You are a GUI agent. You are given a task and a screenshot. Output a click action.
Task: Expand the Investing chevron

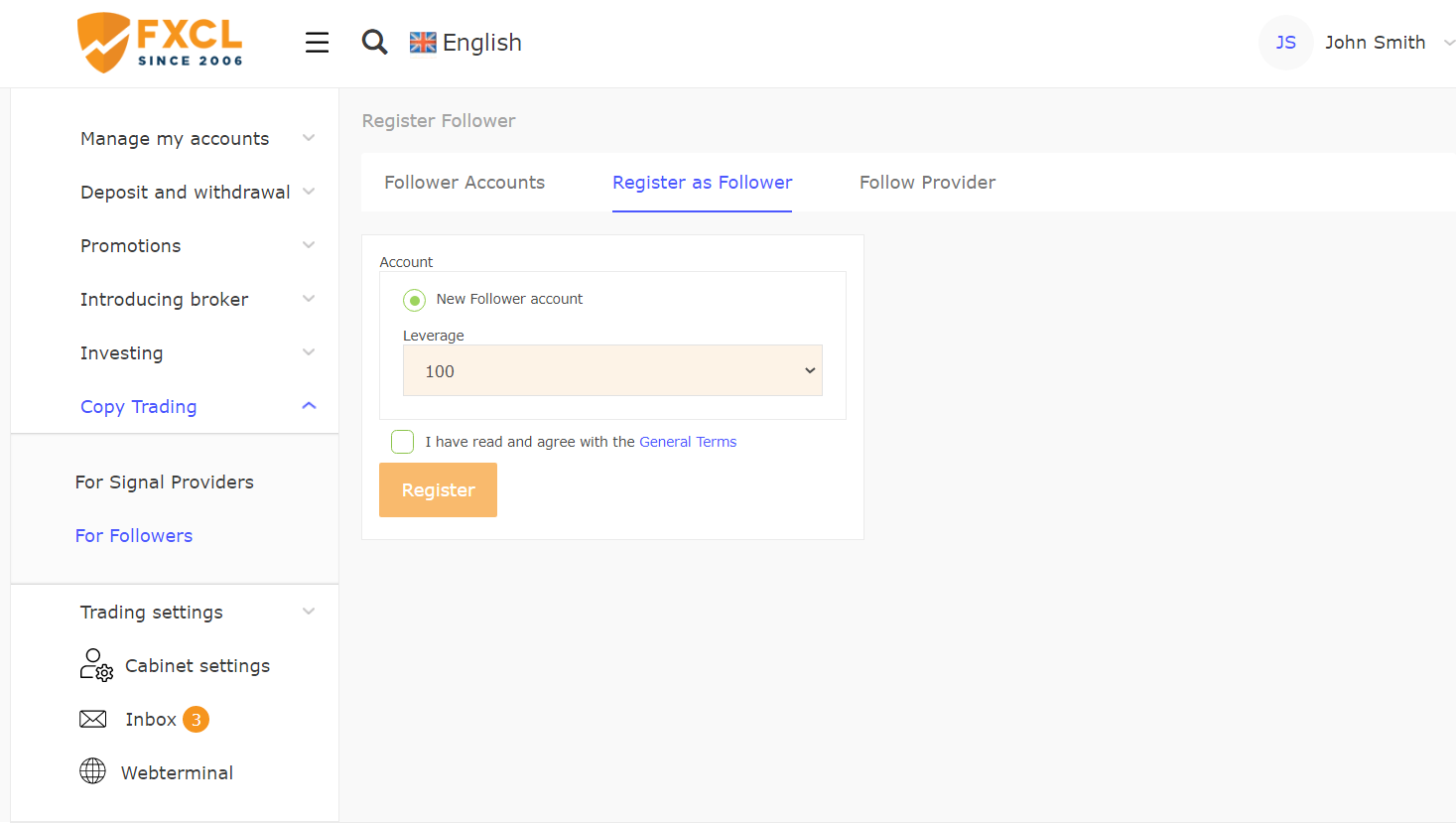(309, 352)
